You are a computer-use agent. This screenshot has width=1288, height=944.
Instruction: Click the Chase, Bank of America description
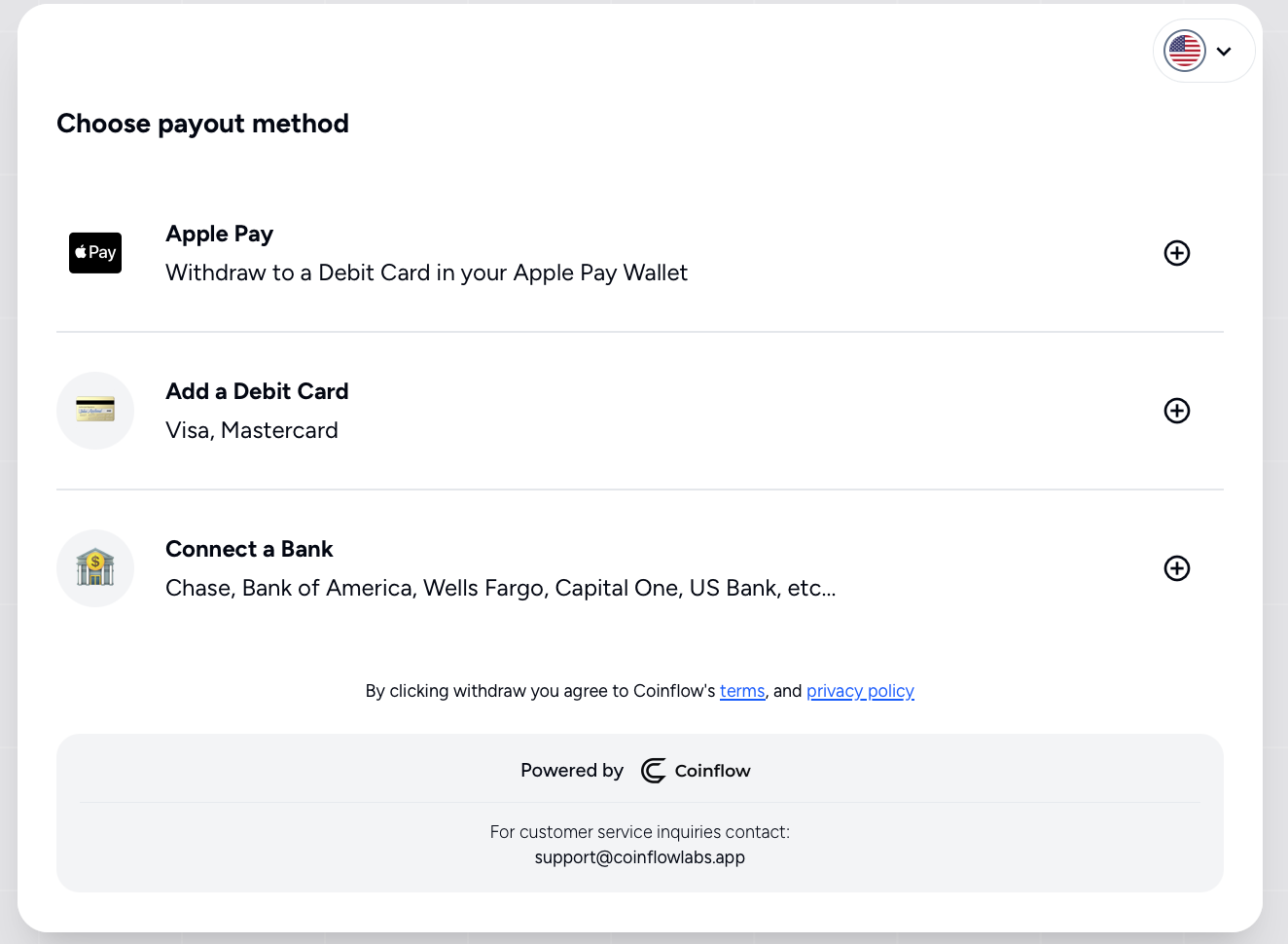[x=501, y=588]
